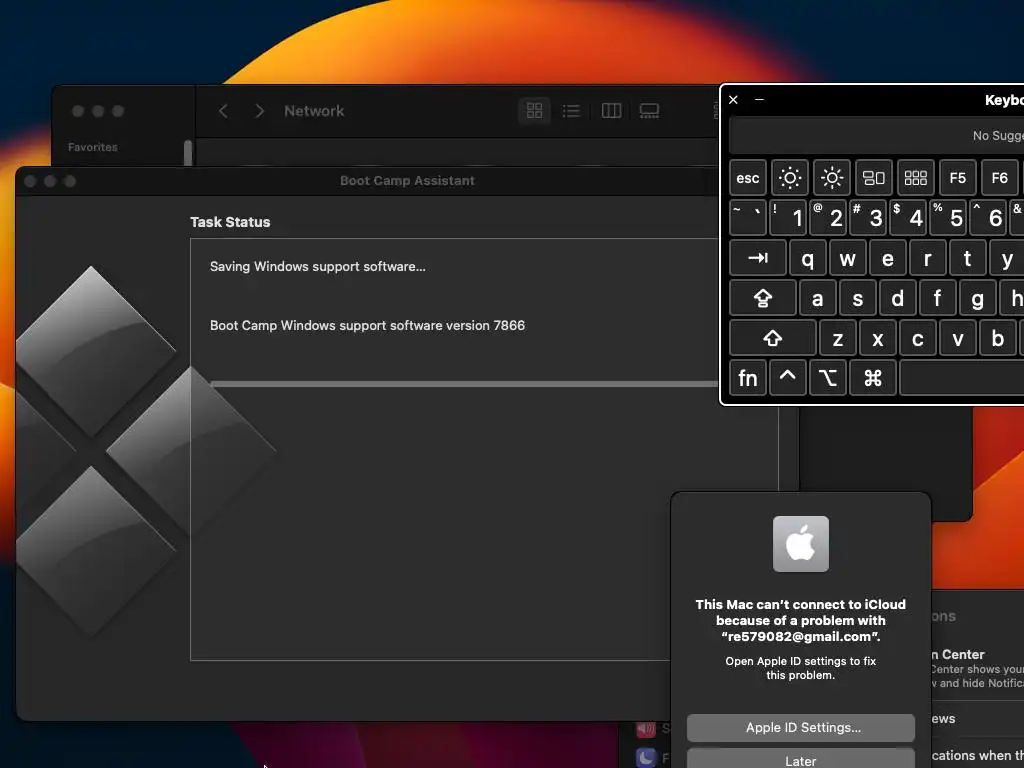Tap the s key
The width and height of the screenshot is (1024, 768).
point(857,298)
